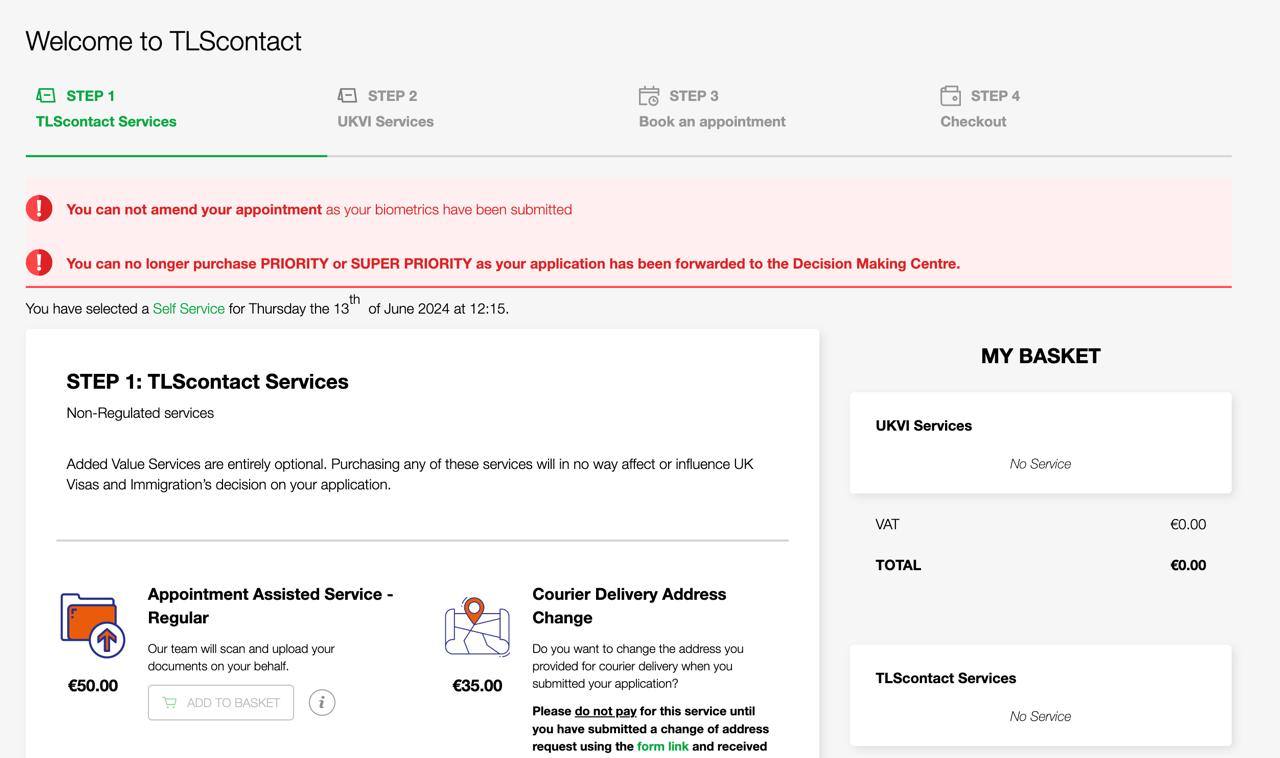Click the Step 3 calendar icon

(649, 96)
